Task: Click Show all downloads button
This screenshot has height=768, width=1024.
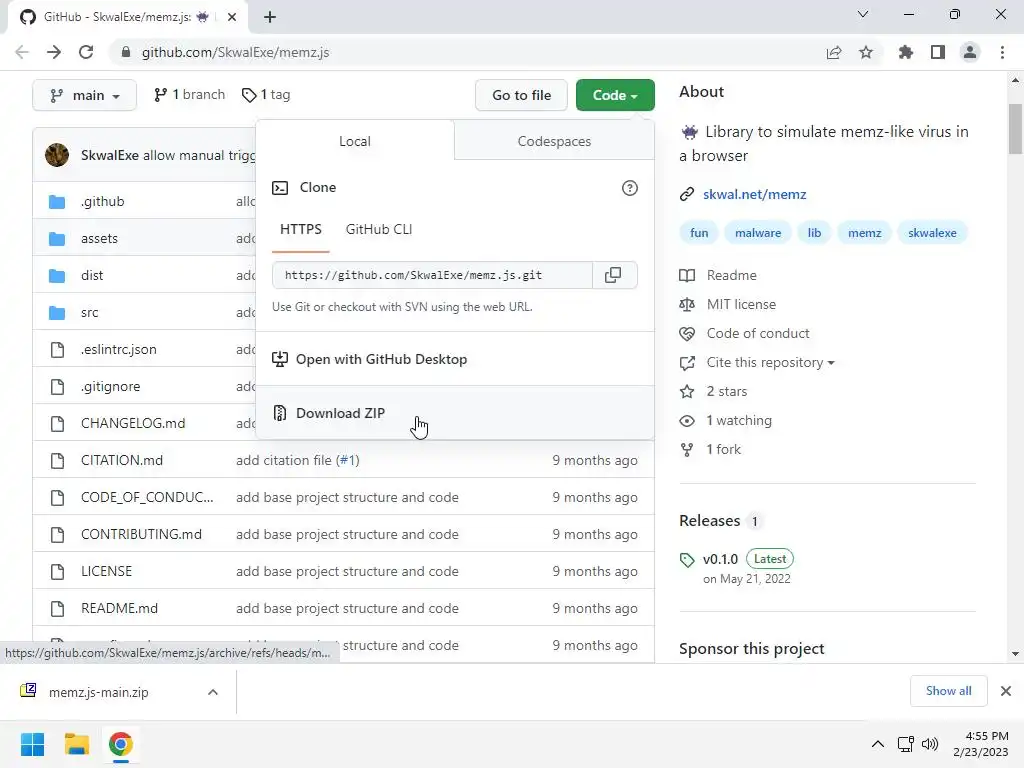Action: click(x=948, y=691)
